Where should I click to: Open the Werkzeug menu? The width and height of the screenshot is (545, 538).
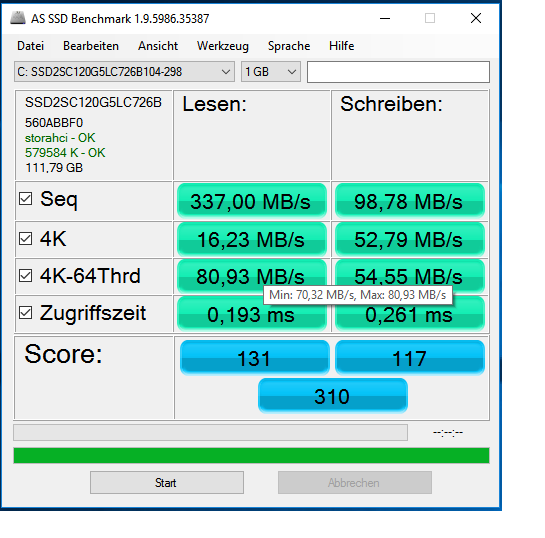(x=223, y=46)
